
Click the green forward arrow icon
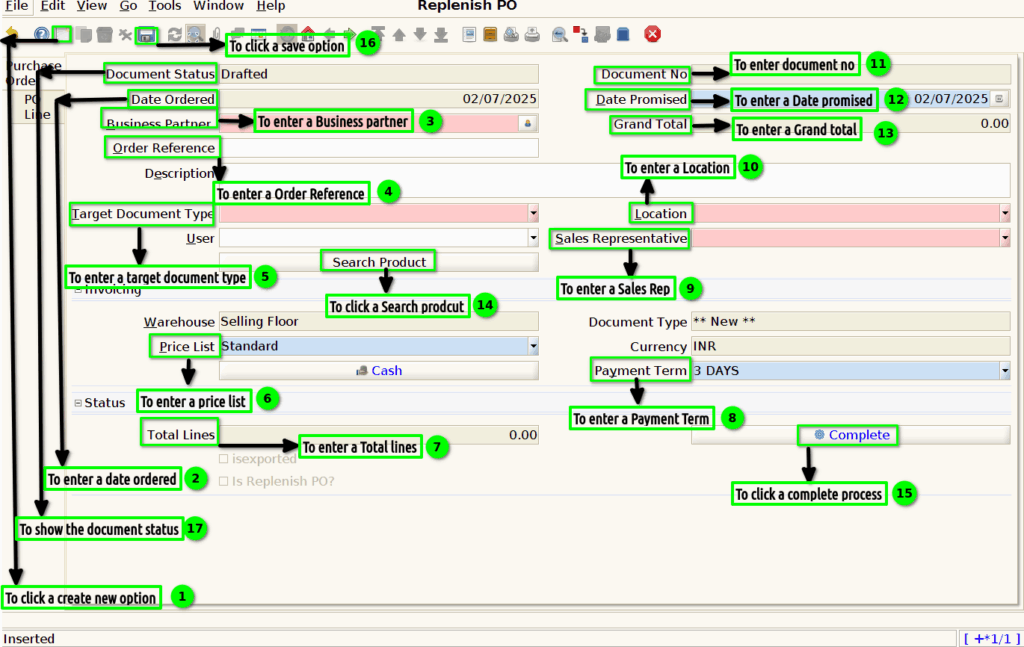click(x=351, y=33)
